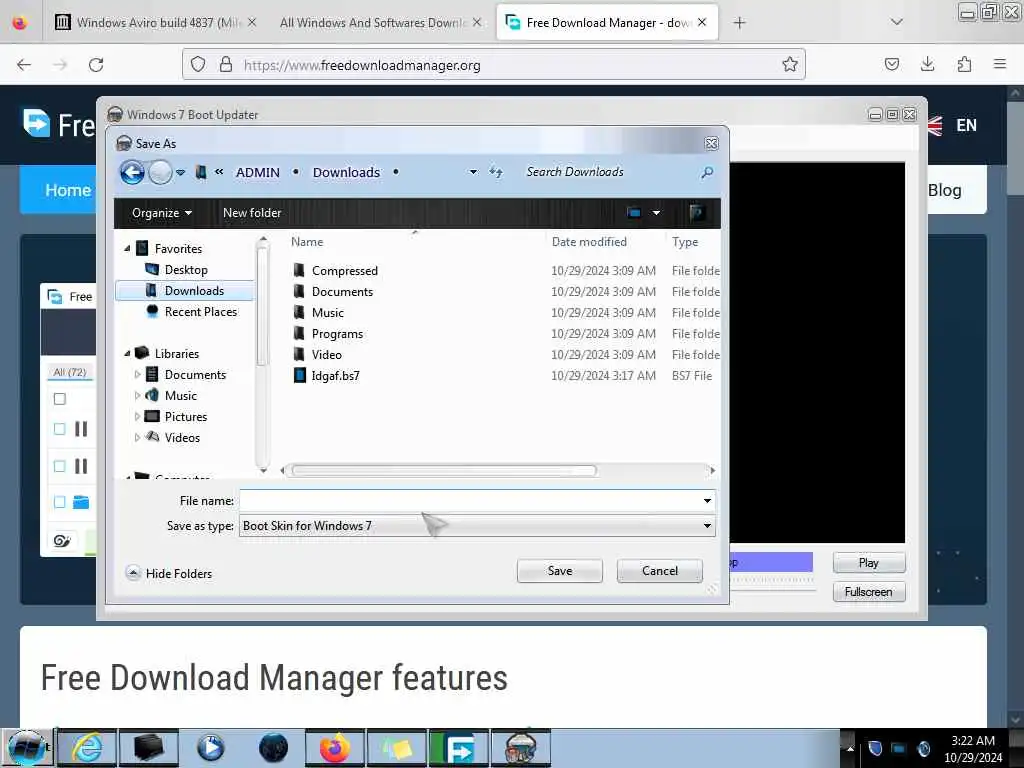Expand the Documents library node
1024x768 pixels.
pos(137,375)
